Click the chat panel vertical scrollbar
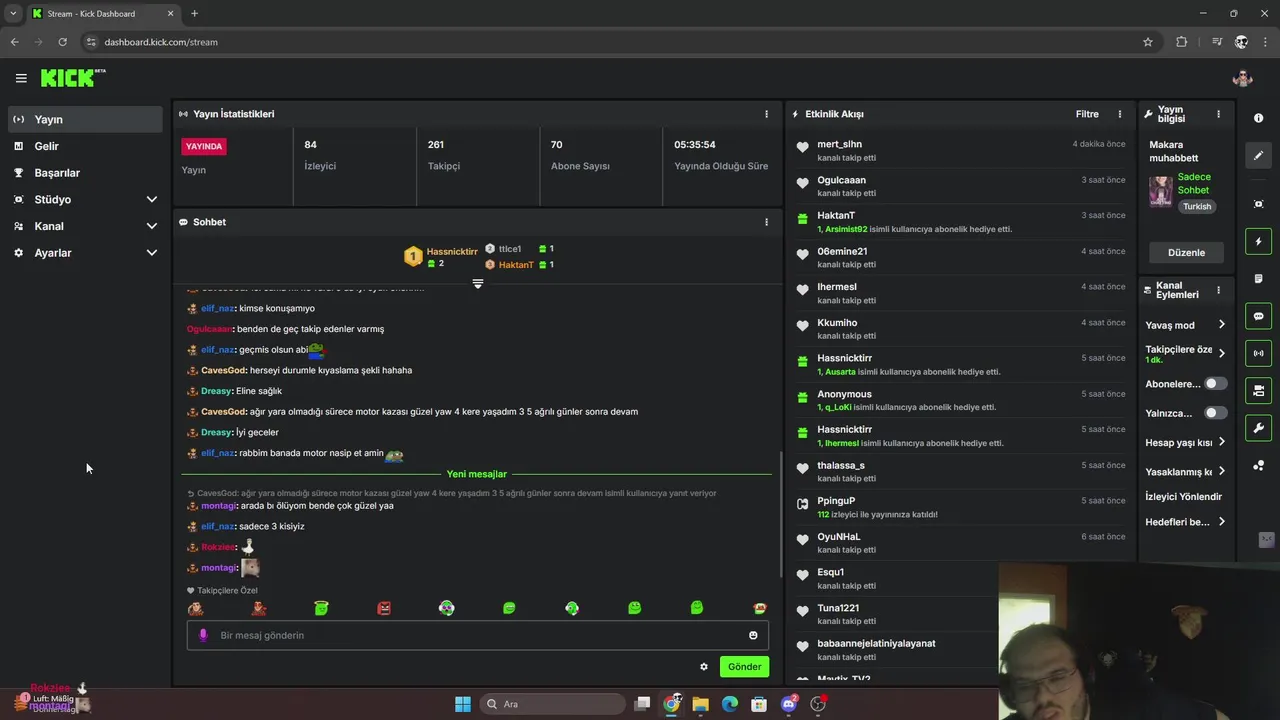 coord(780,514)
